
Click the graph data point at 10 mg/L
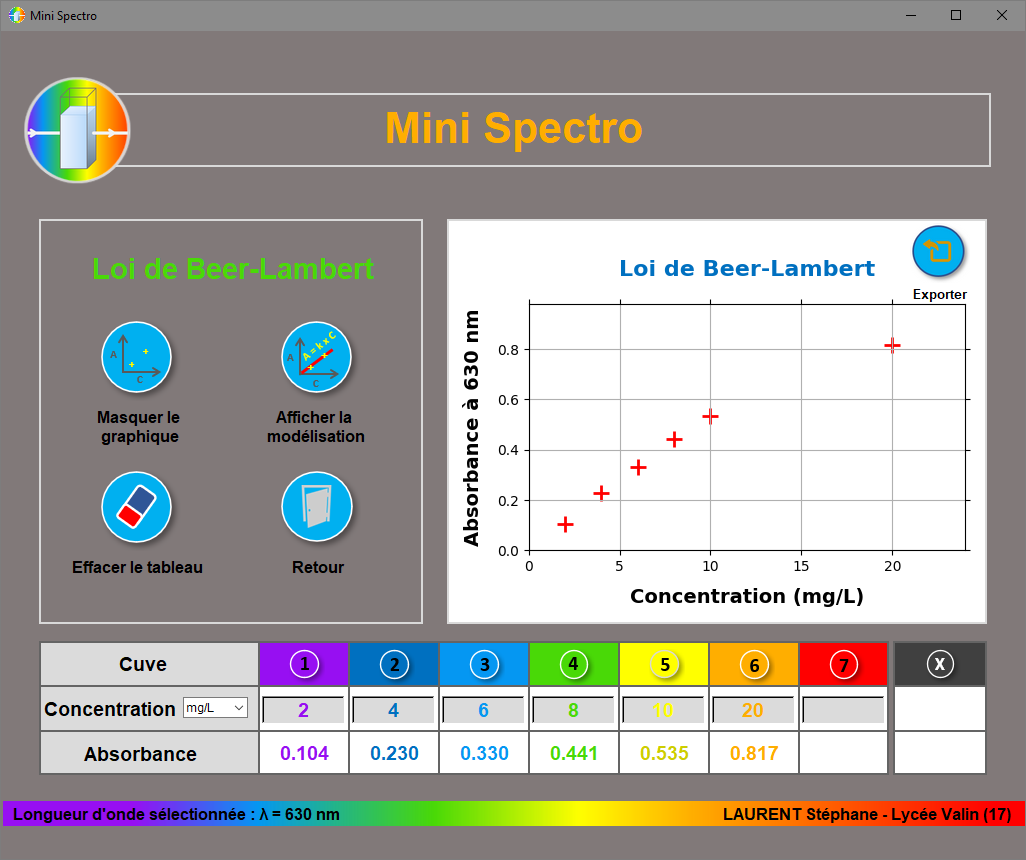pos(710,416)
